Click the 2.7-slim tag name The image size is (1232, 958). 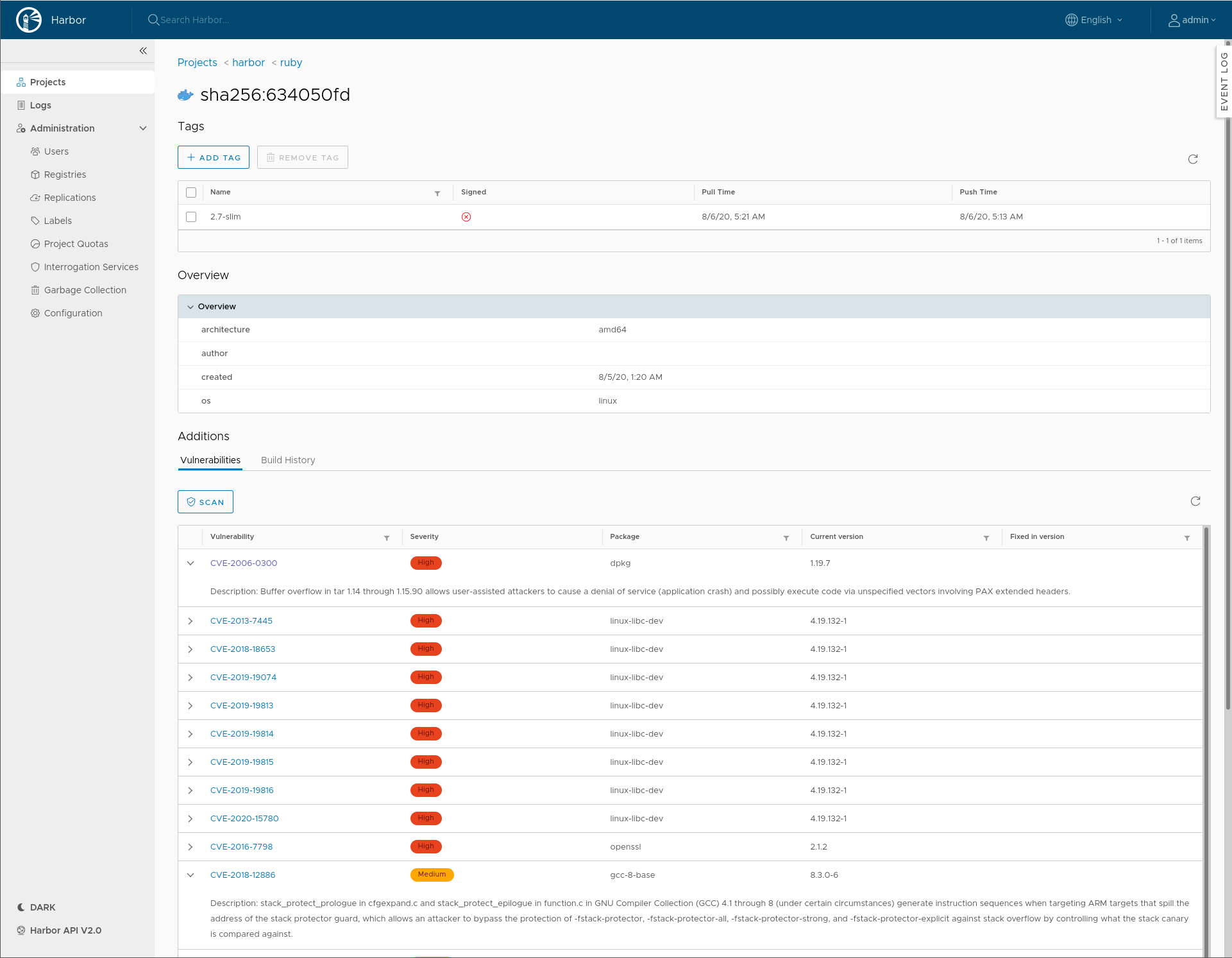coord(226,217)
